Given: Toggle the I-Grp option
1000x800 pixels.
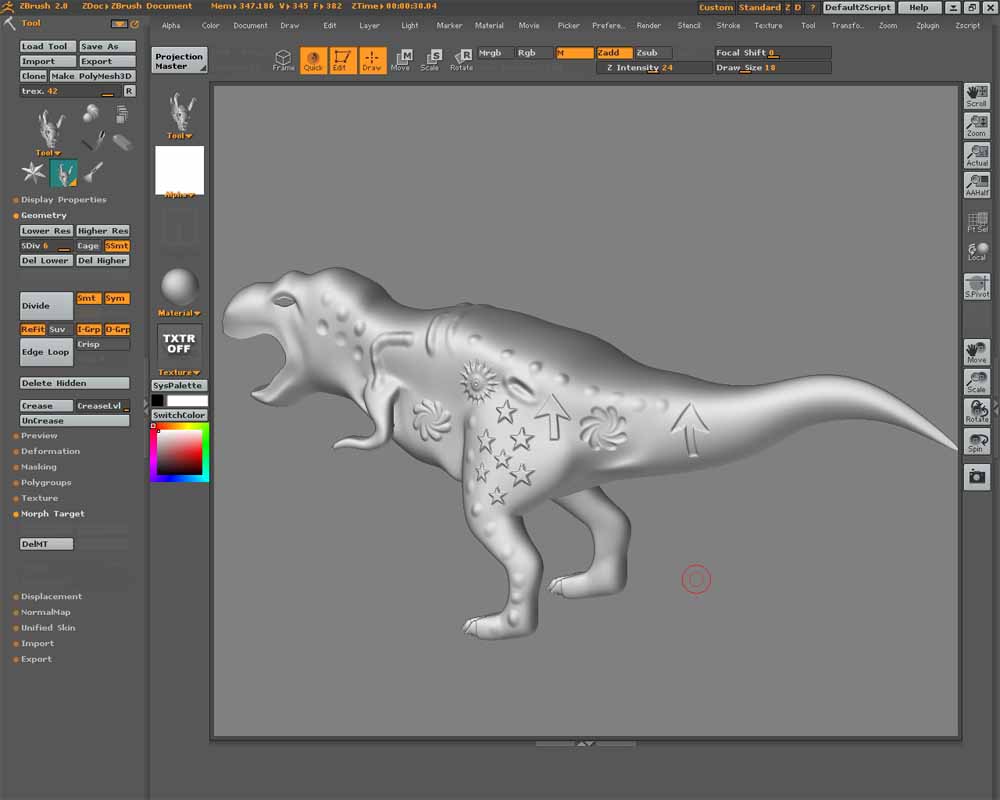Looking at the screenshot, I should click(89, 329).
